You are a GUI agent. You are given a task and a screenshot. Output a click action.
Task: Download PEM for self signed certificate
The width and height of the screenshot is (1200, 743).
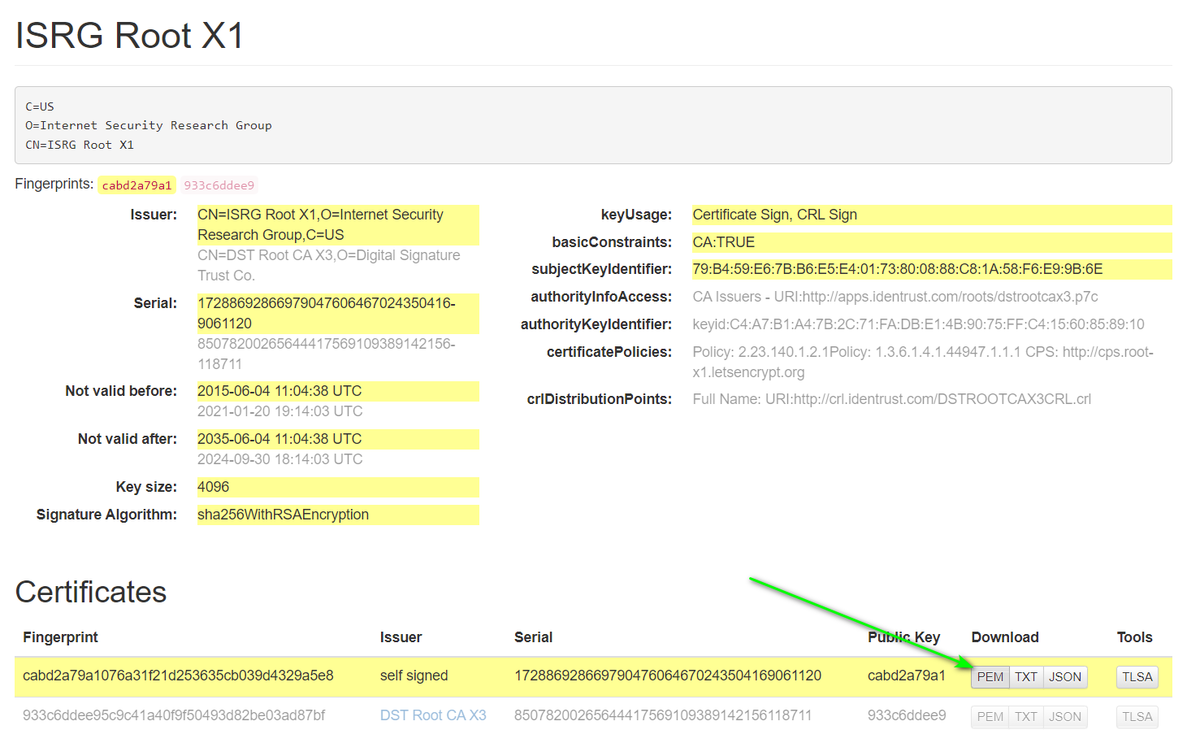(x=990, y=677)
